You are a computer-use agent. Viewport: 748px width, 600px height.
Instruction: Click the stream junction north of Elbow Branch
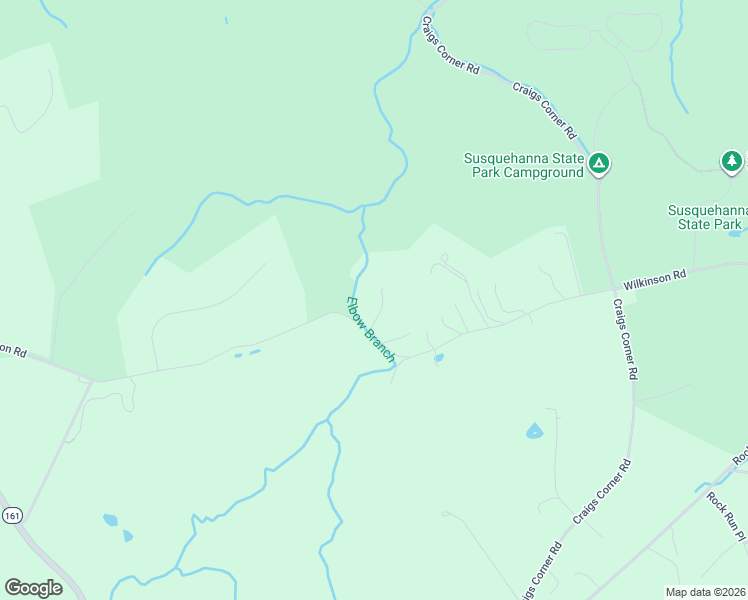click(x=364, y=207)
